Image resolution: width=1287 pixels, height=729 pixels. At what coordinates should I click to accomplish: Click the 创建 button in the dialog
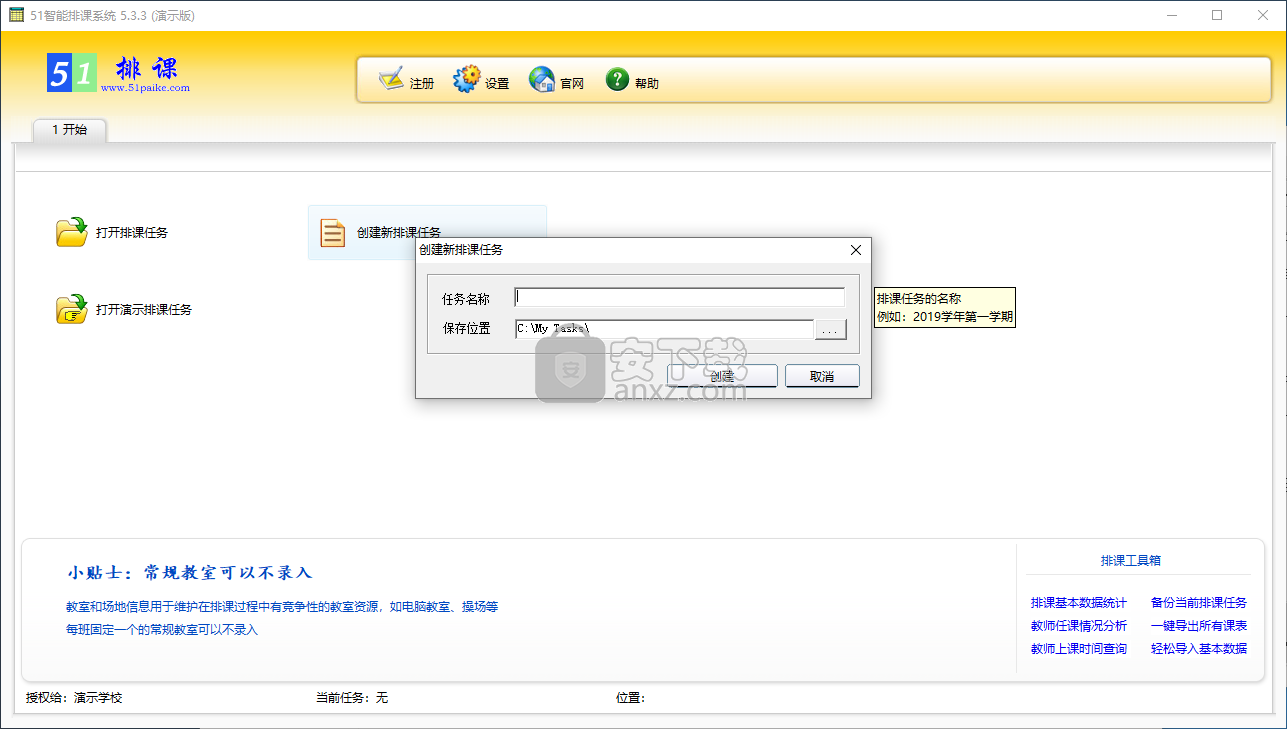click(722, 376)
